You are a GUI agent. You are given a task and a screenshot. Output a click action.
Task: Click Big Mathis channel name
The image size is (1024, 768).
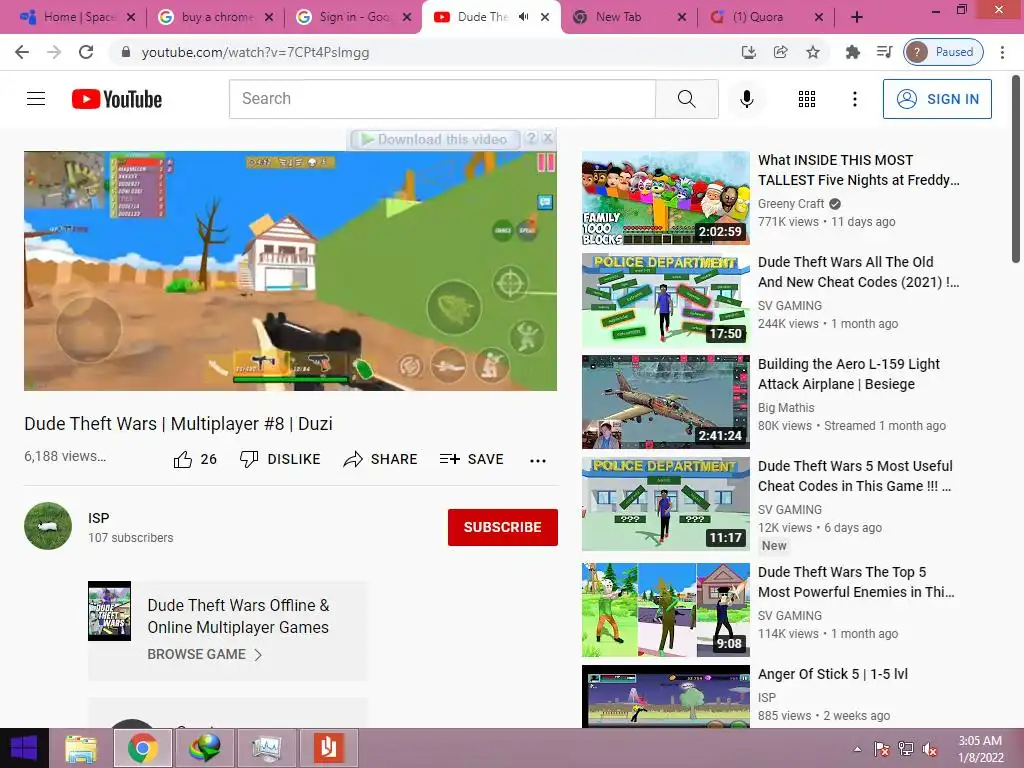point(786,408)
